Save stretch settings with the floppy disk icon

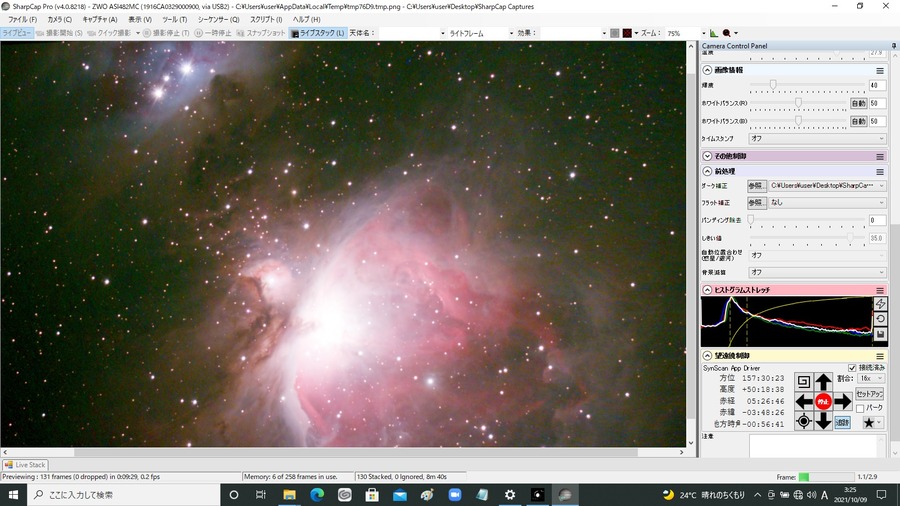tap(880, 334)
